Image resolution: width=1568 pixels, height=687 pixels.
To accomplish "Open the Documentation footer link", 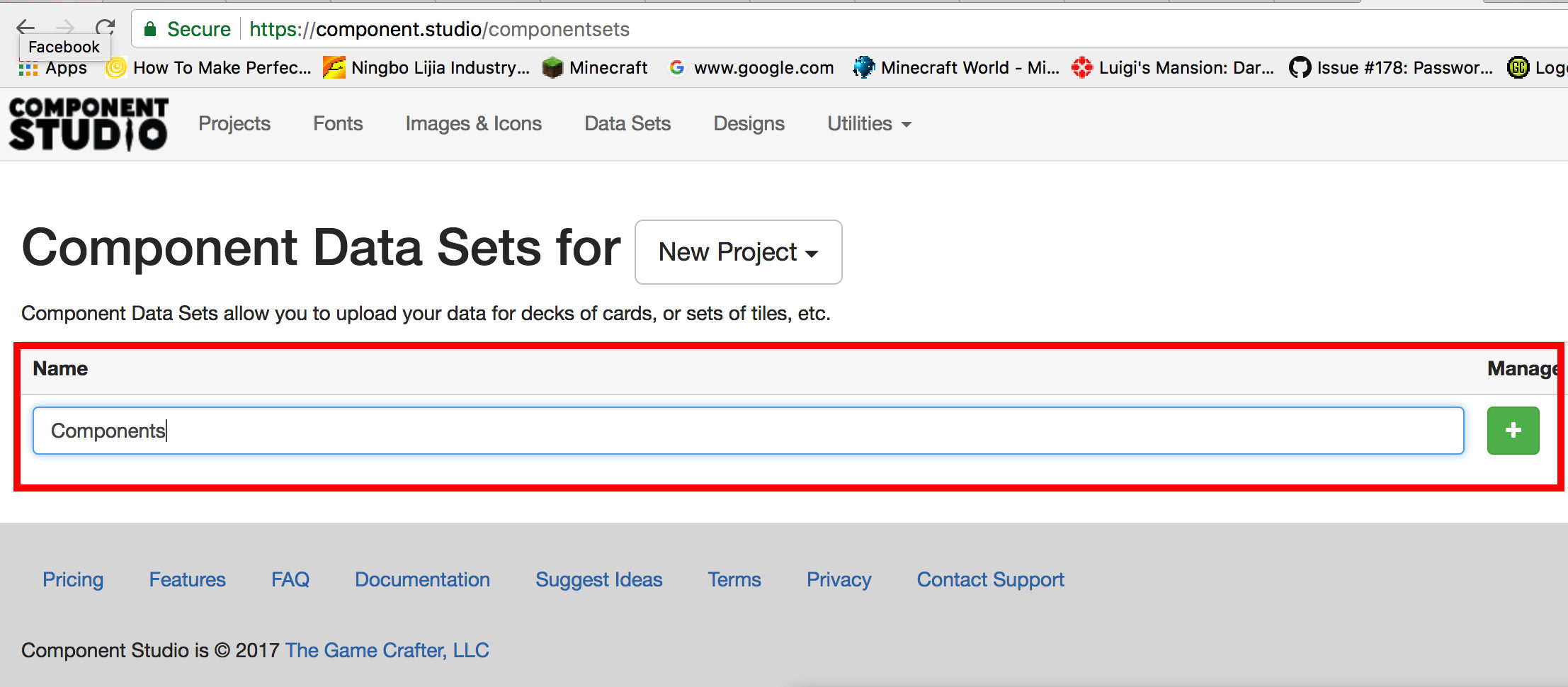I will [x=422, y=579].
